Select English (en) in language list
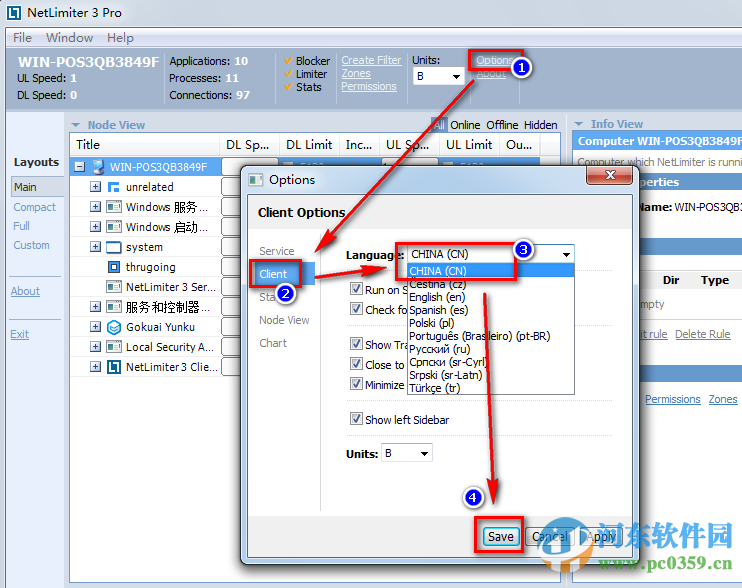The width and height of the screenshot is (742, 588). point(491,297)
